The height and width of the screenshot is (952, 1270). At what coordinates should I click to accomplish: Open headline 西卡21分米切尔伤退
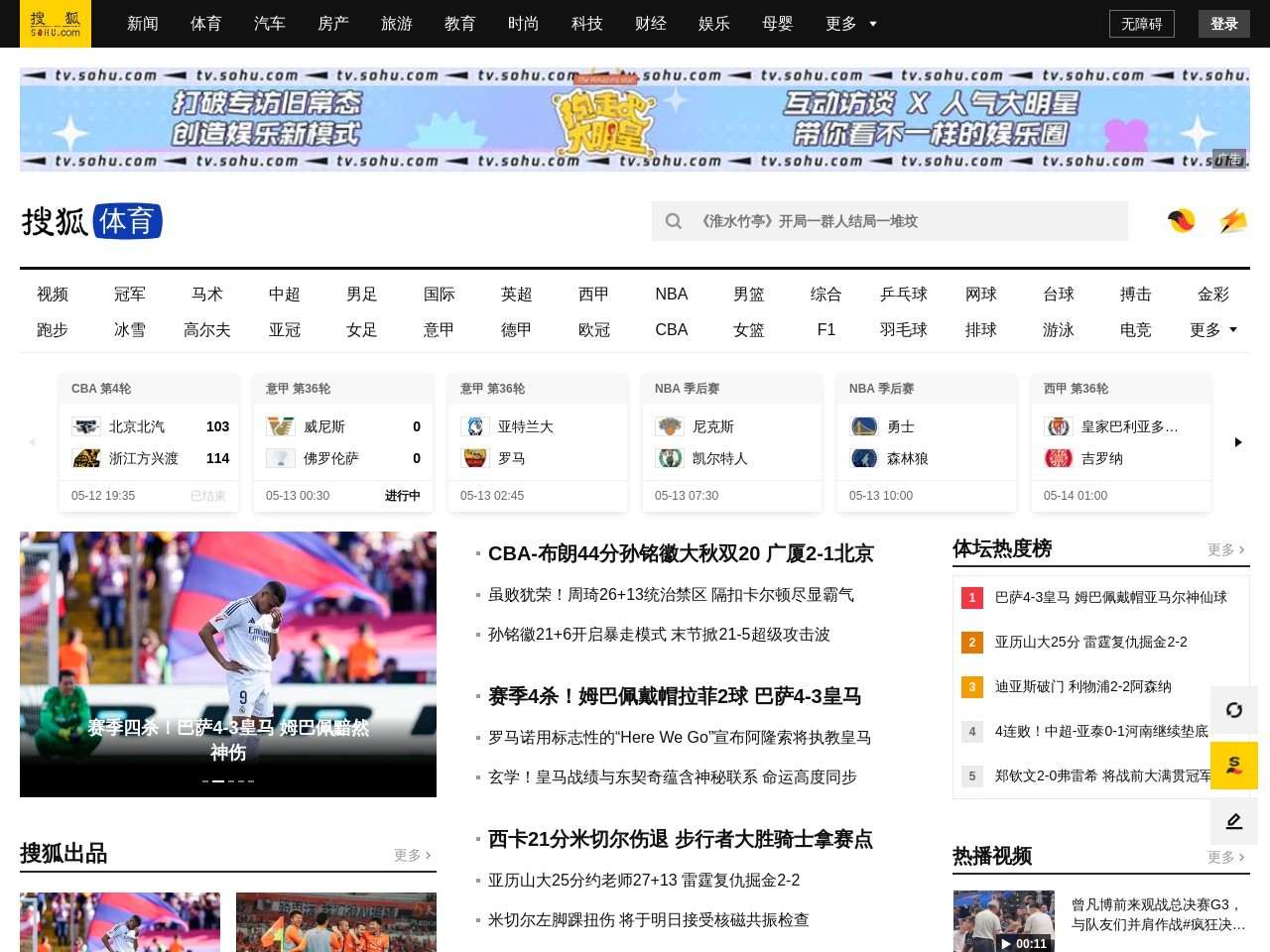[681, 839]
